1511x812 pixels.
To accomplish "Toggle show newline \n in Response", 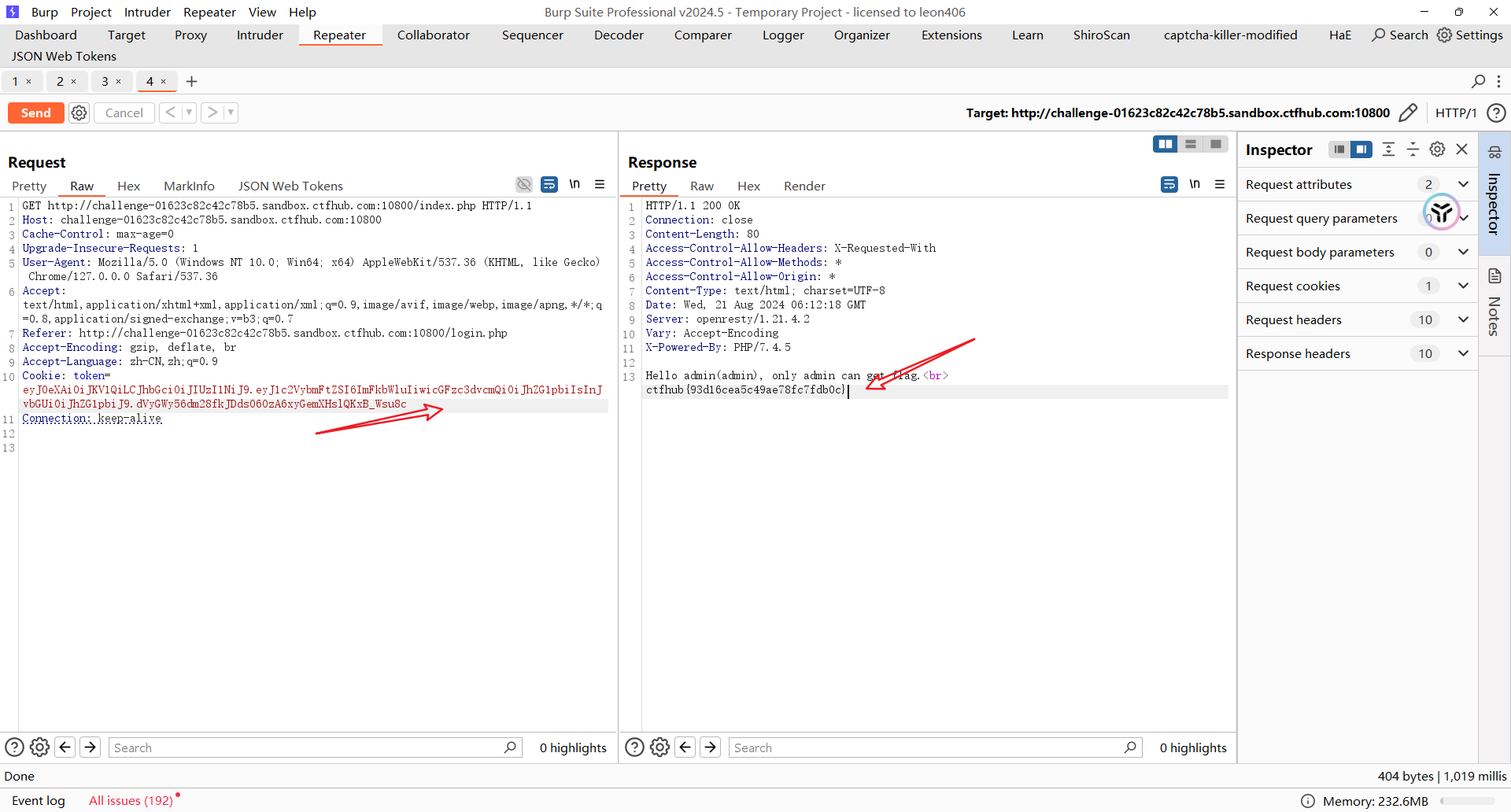I will 1195,184.
